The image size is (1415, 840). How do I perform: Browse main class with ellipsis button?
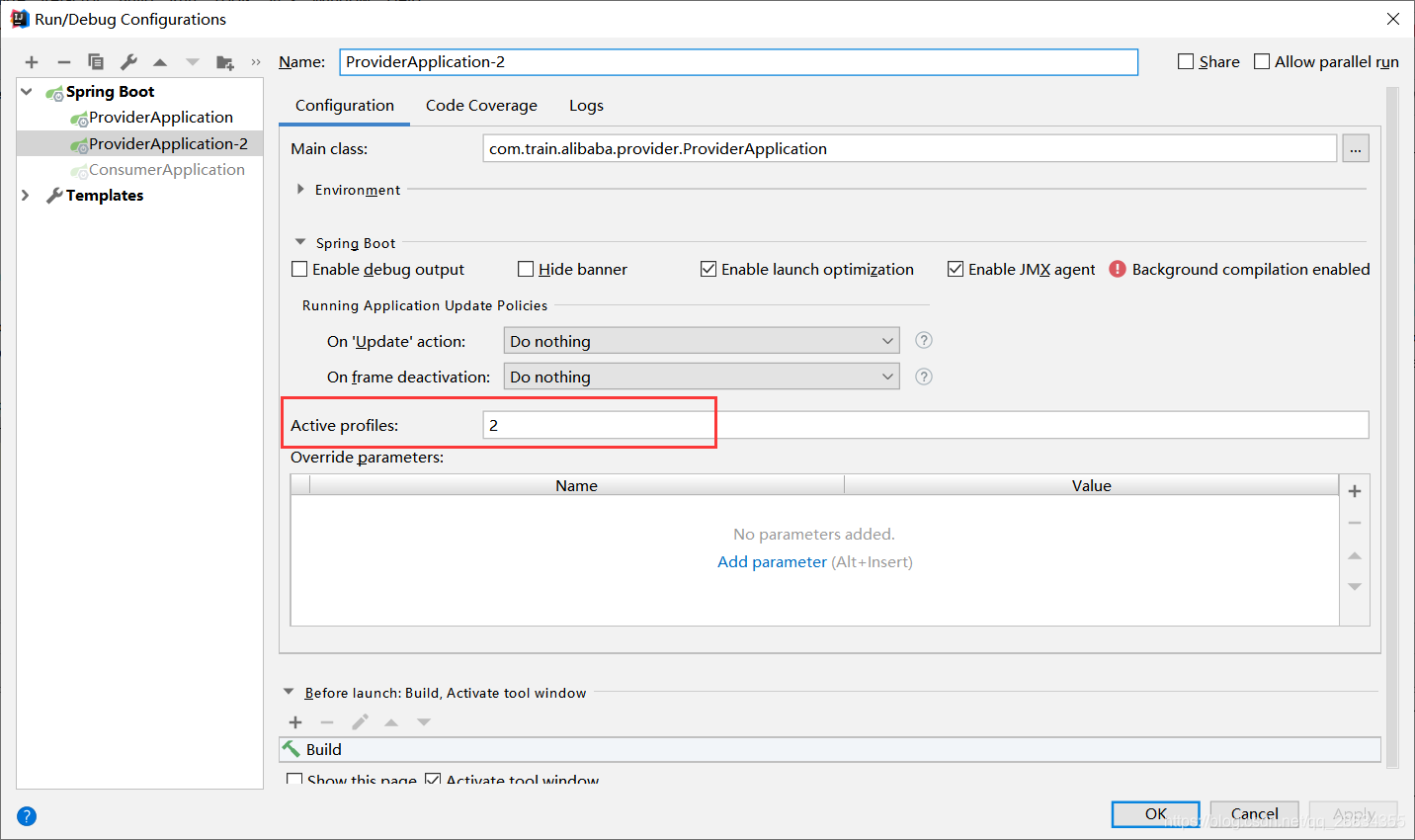point(1356,149)
